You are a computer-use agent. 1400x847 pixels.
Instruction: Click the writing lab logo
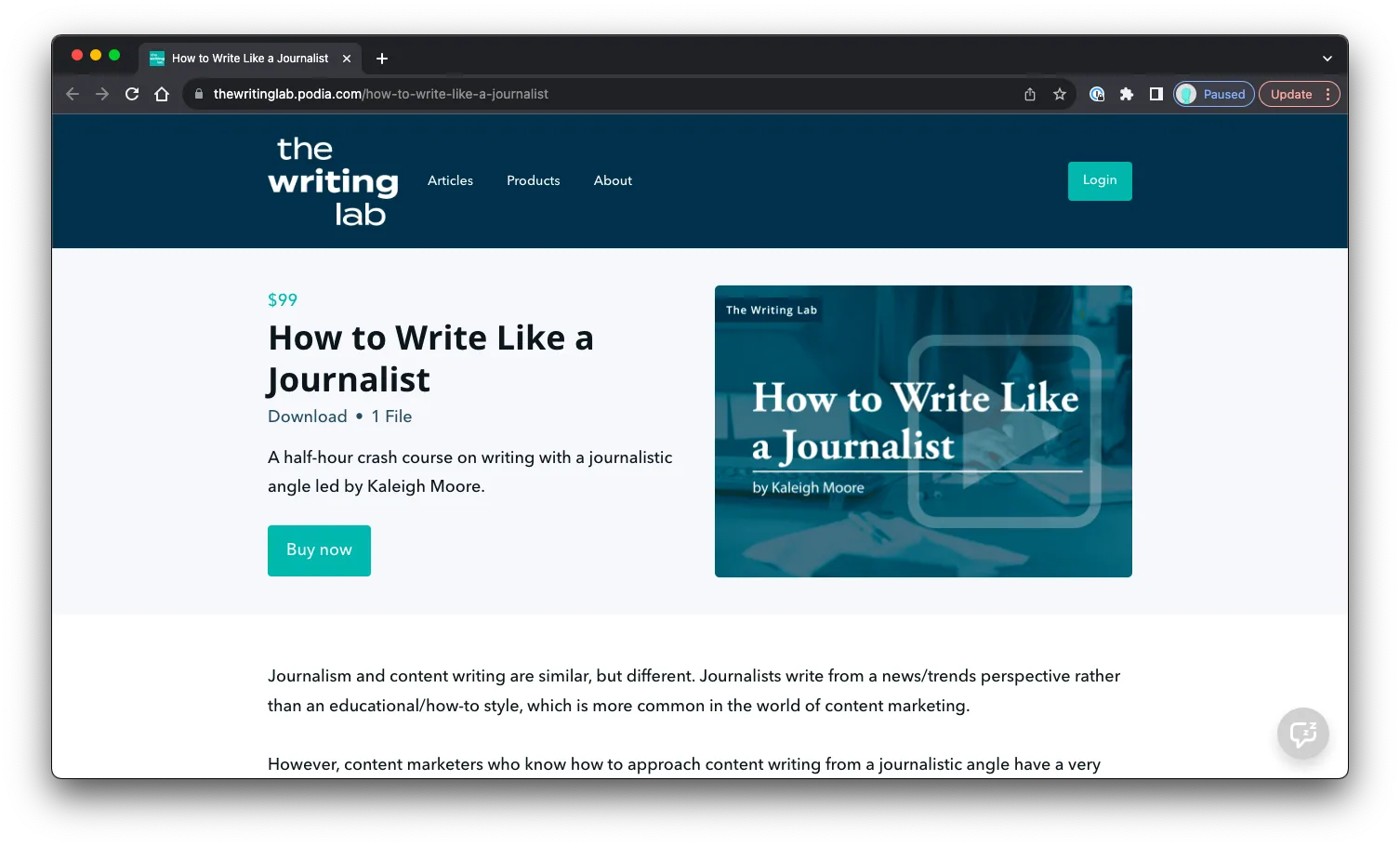coord(333,181)
